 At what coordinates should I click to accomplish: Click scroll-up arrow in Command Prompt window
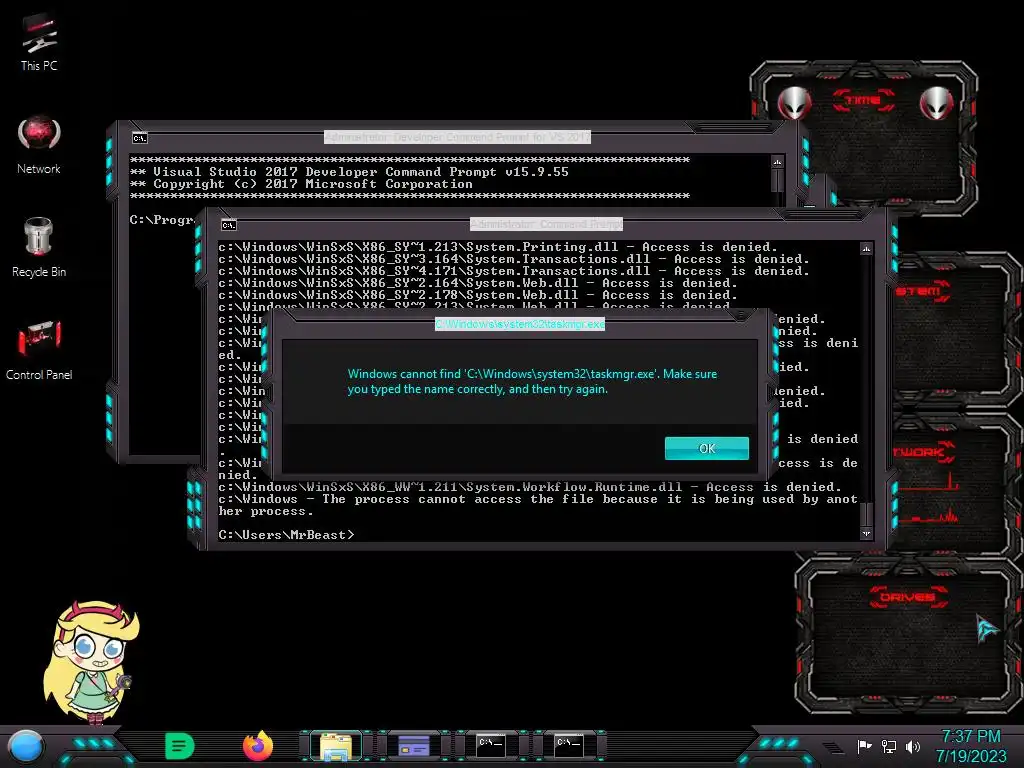click(x=866, y=249)
